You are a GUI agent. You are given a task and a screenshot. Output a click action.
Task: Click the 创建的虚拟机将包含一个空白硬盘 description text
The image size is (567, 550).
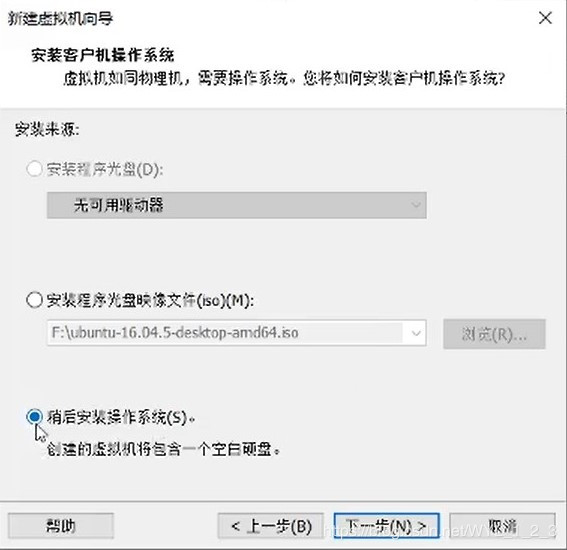[163, 449]
